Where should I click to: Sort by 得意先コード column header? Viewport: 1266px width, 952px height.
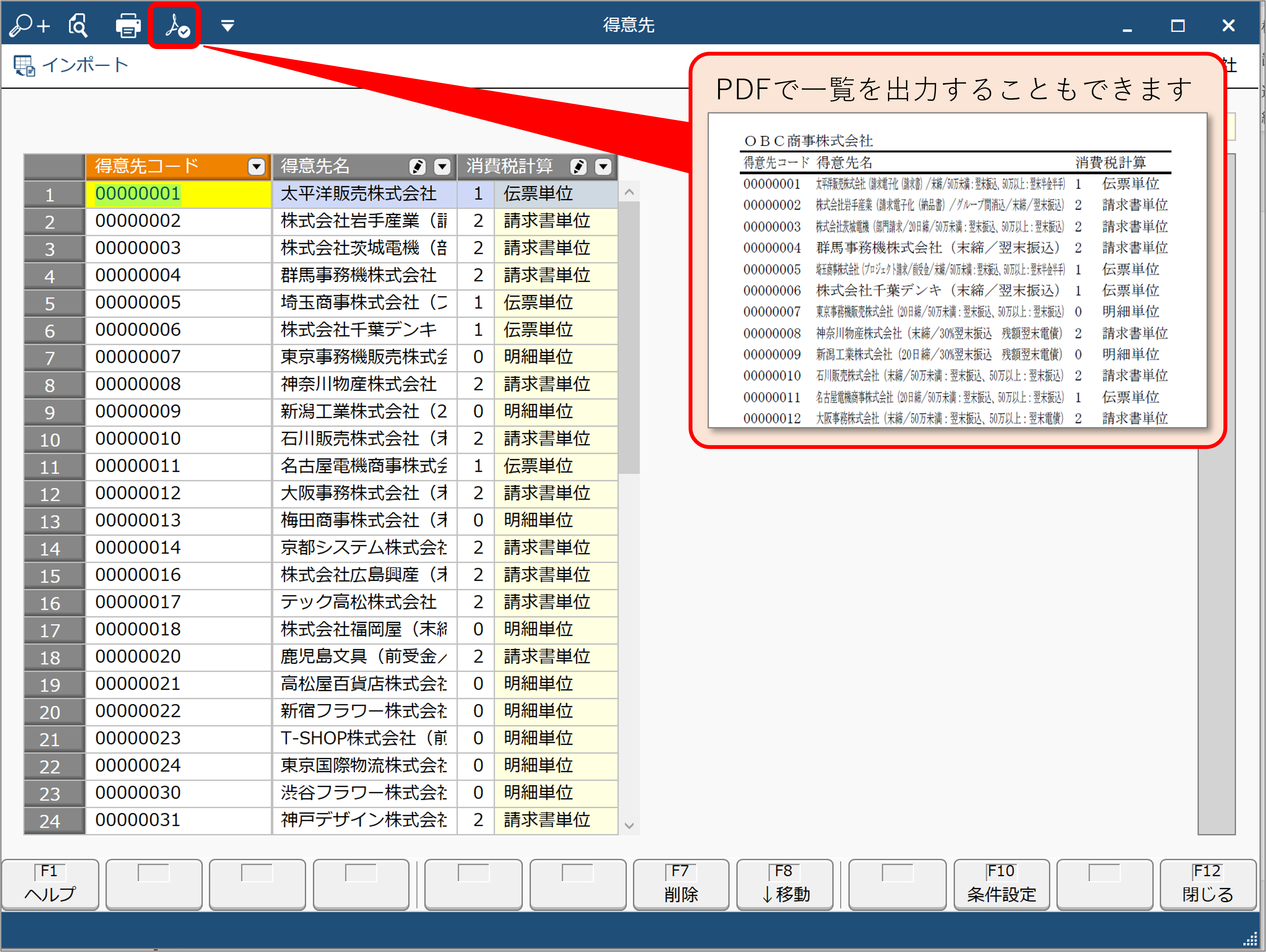178,166
